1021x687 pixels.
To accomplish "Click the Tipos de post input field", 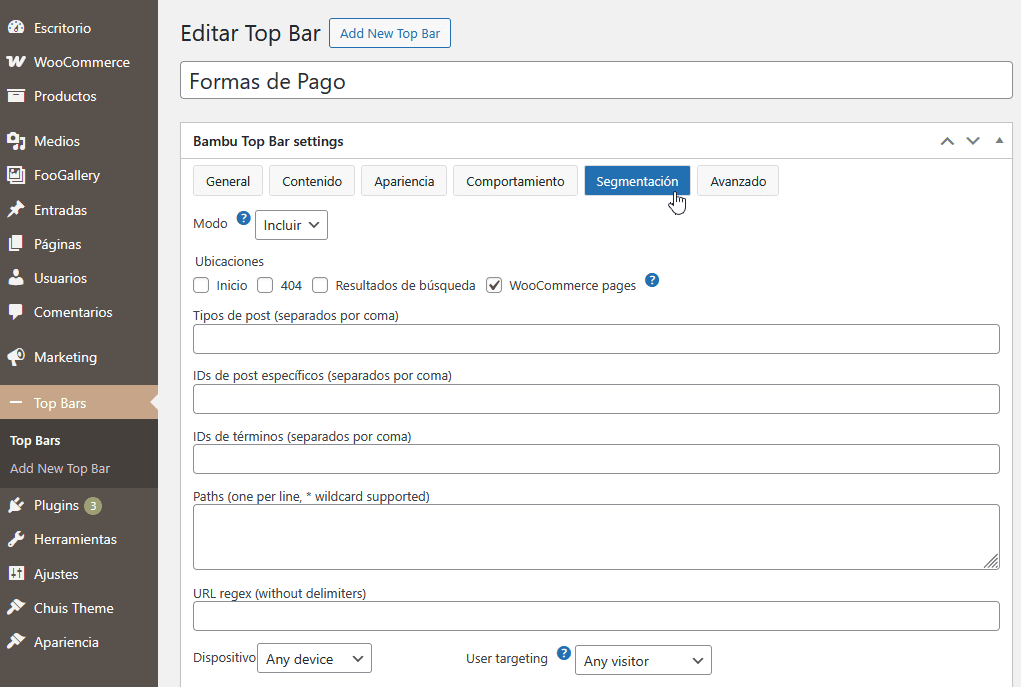I will (596, 339).
